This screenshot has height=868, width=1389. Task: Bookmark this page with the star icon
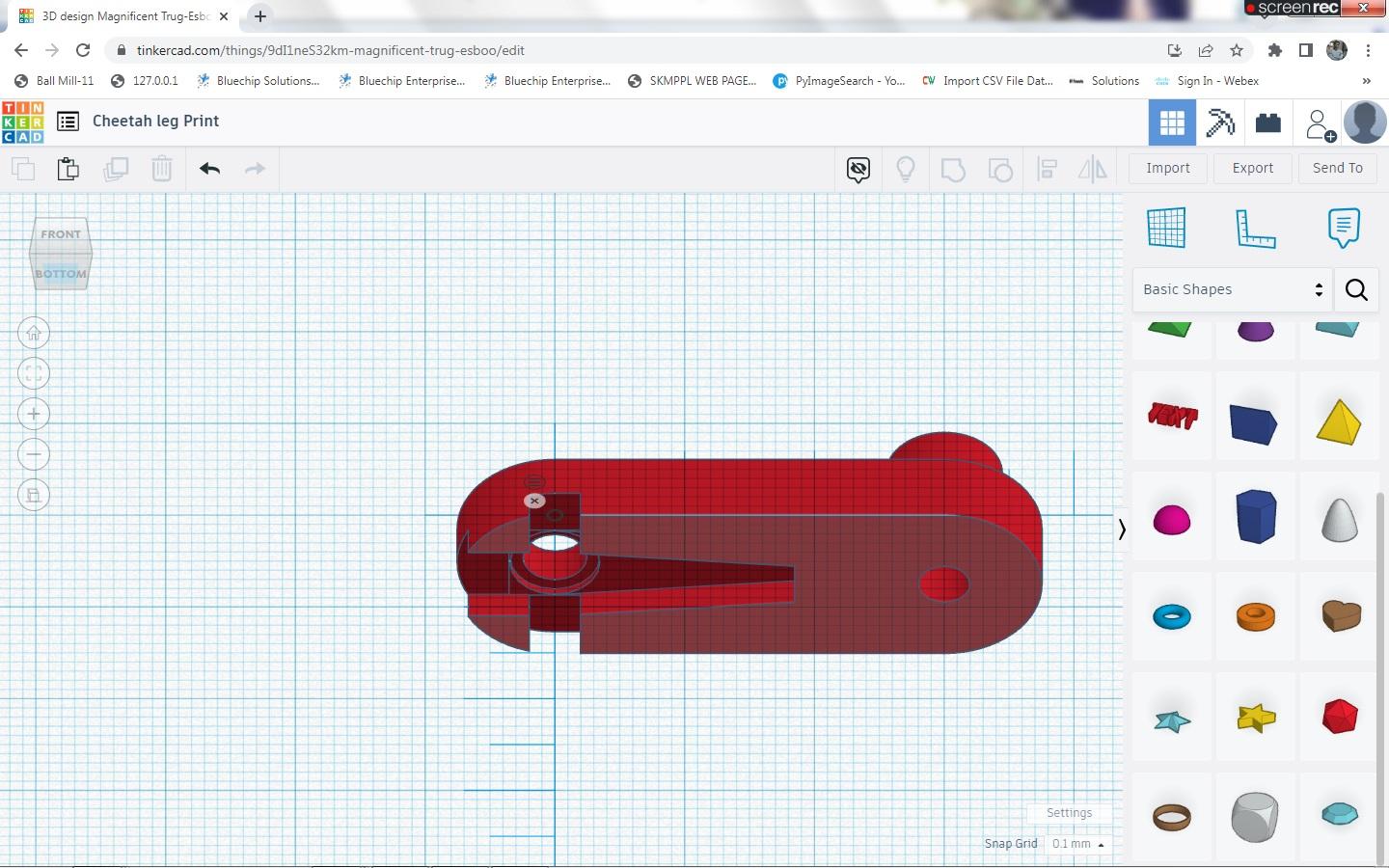(x=1237, y=50)
